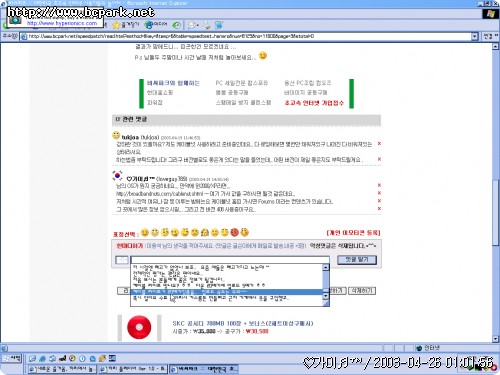
Task: Open the red personal emoticon registration link
Action: (353, 233)
